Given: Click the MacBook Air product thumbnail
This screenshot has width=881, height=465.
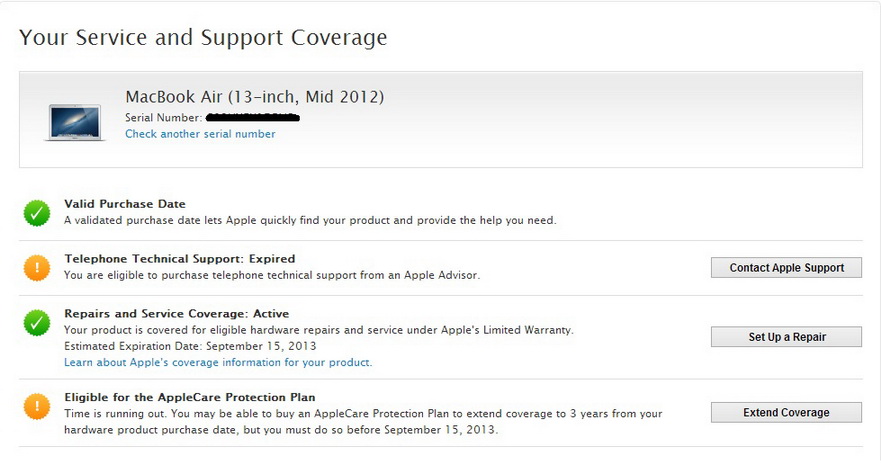Looking at the screenshot, I should (x=75, y=122).
